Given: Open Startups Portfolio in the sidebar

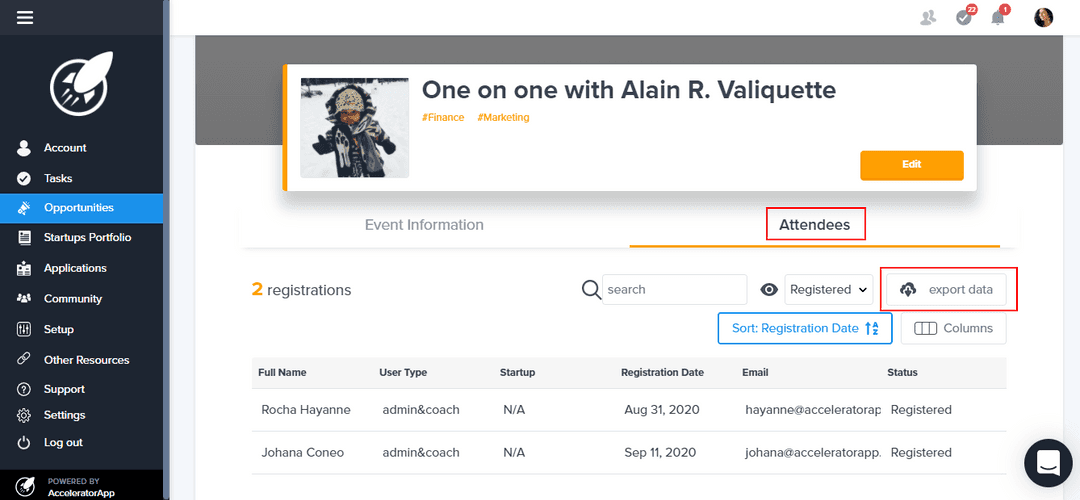Looking at the screenshot, I should pyautogui.click(x=87, y=237).
